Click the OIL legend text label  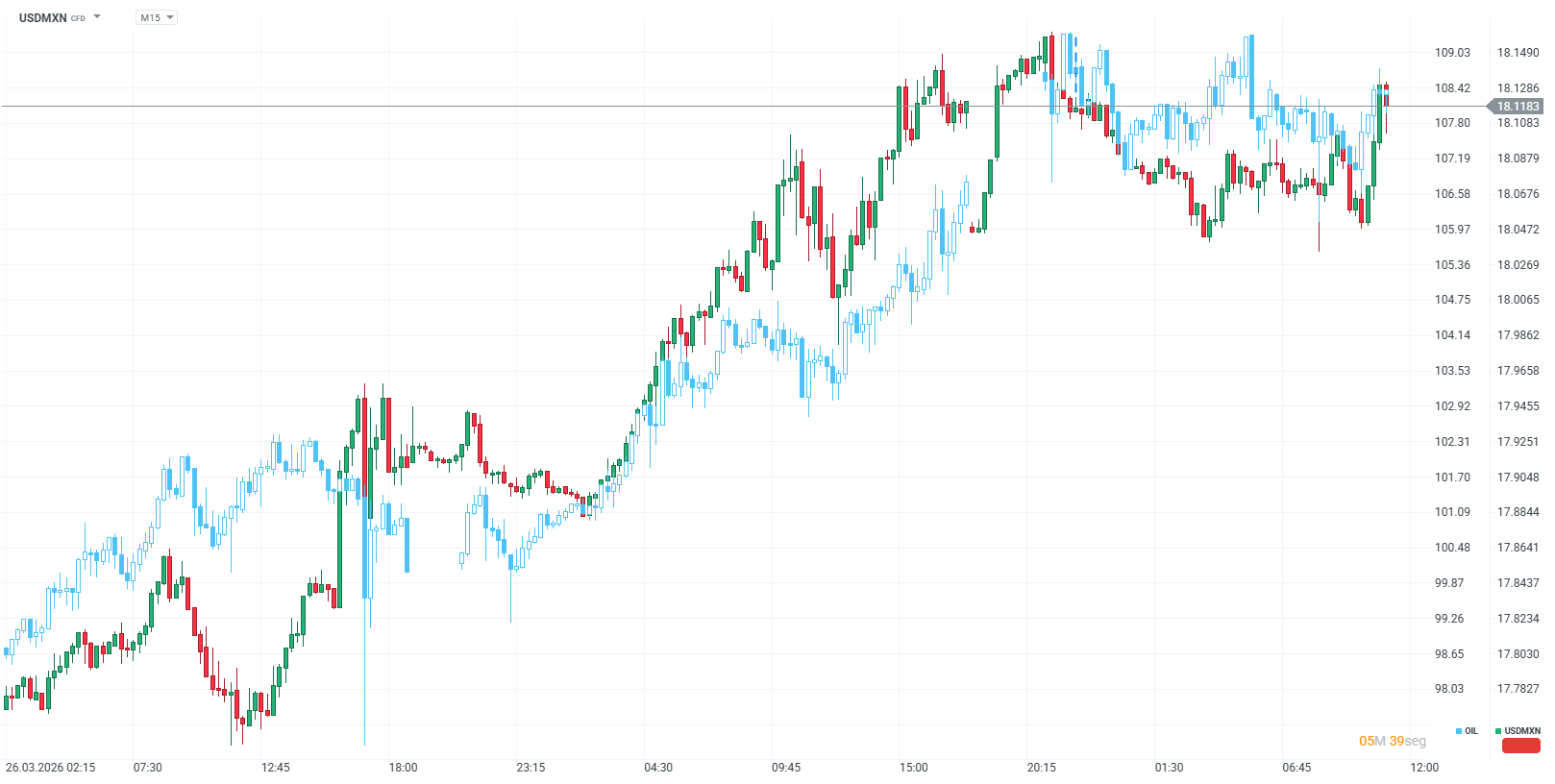pos(1470,731)
